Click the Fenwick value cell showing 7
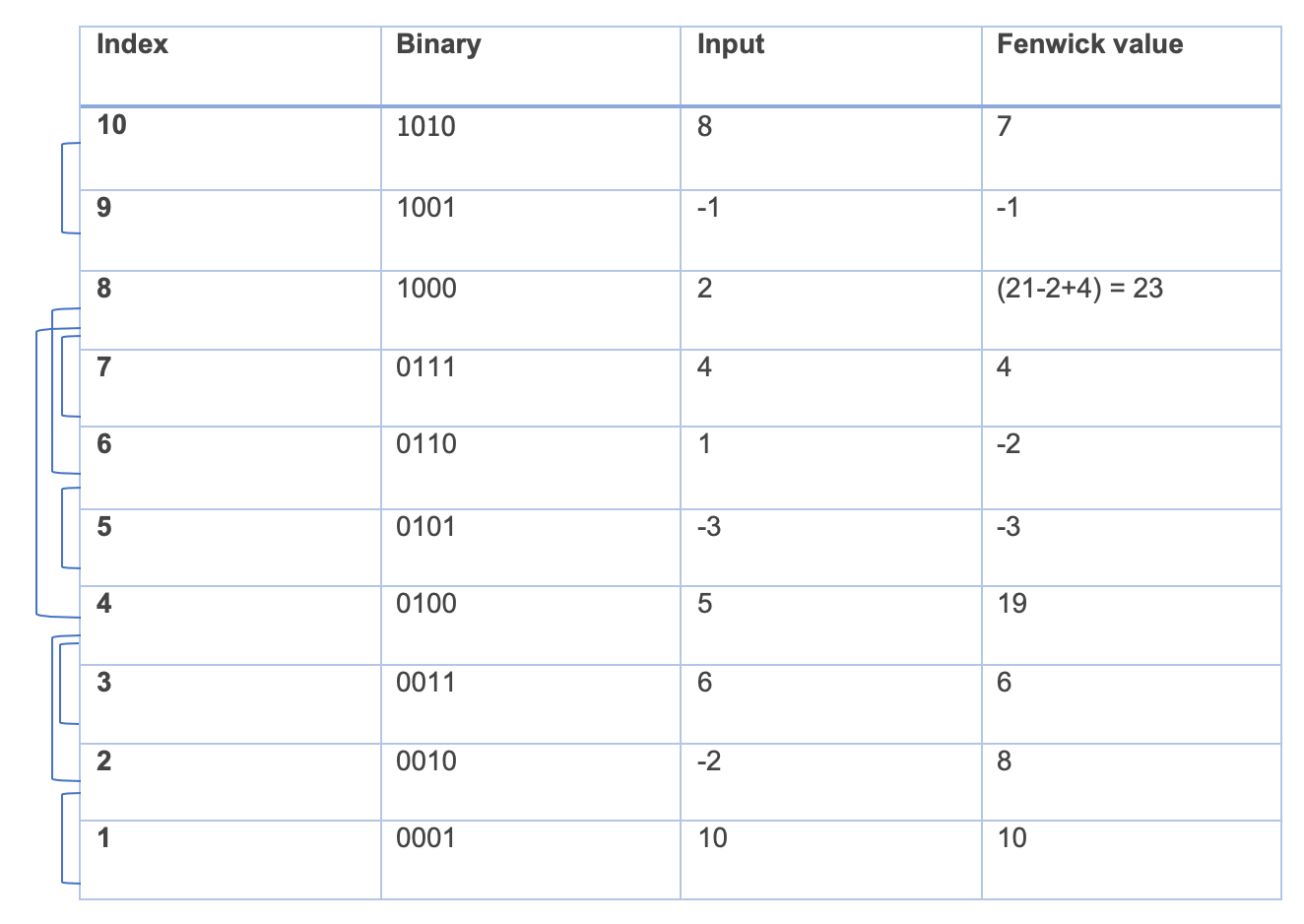The image size is (1304, 924). [1004, 126]
